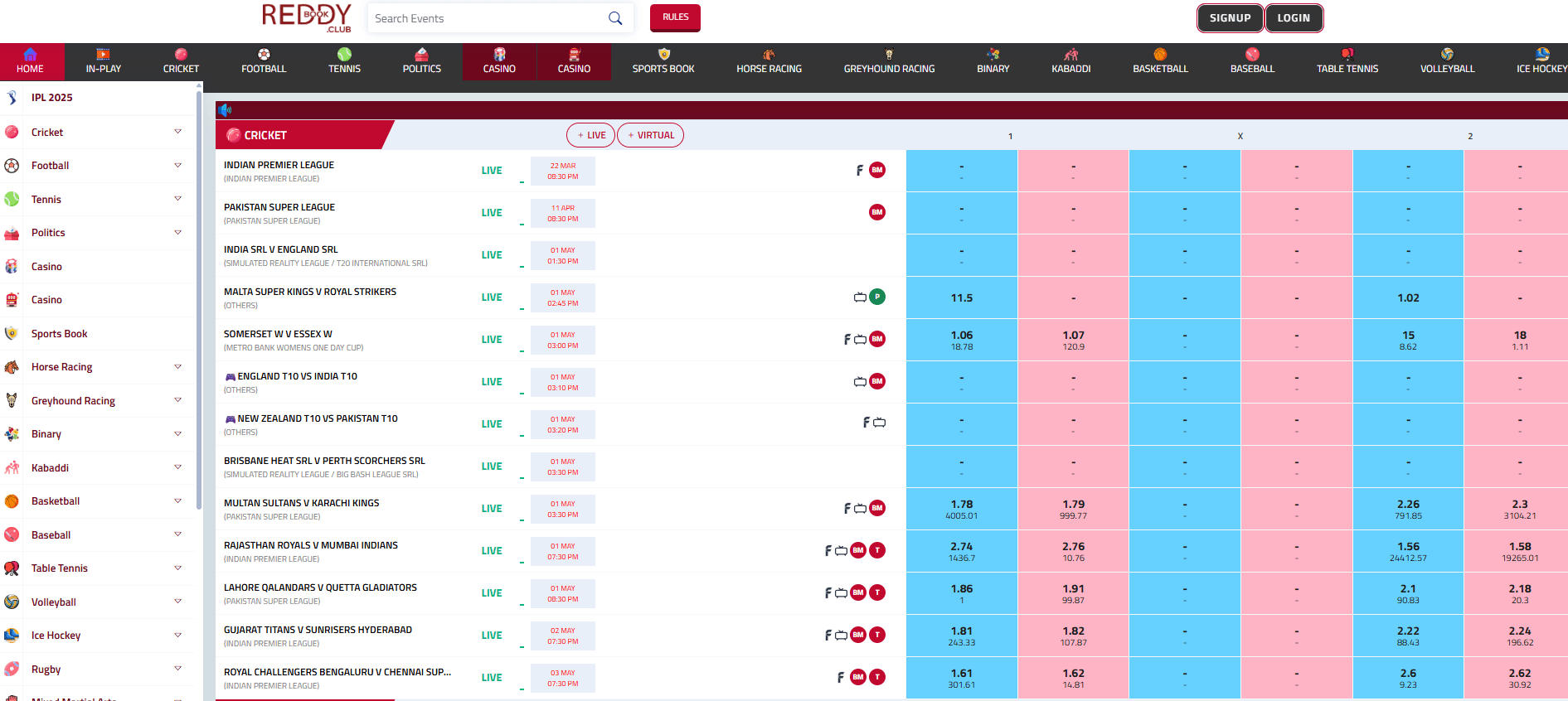Viewport: 1568px width, 701px height.
Task: Open the GREYHOUND RACING top navigation tab
Action: click(889, 61)
